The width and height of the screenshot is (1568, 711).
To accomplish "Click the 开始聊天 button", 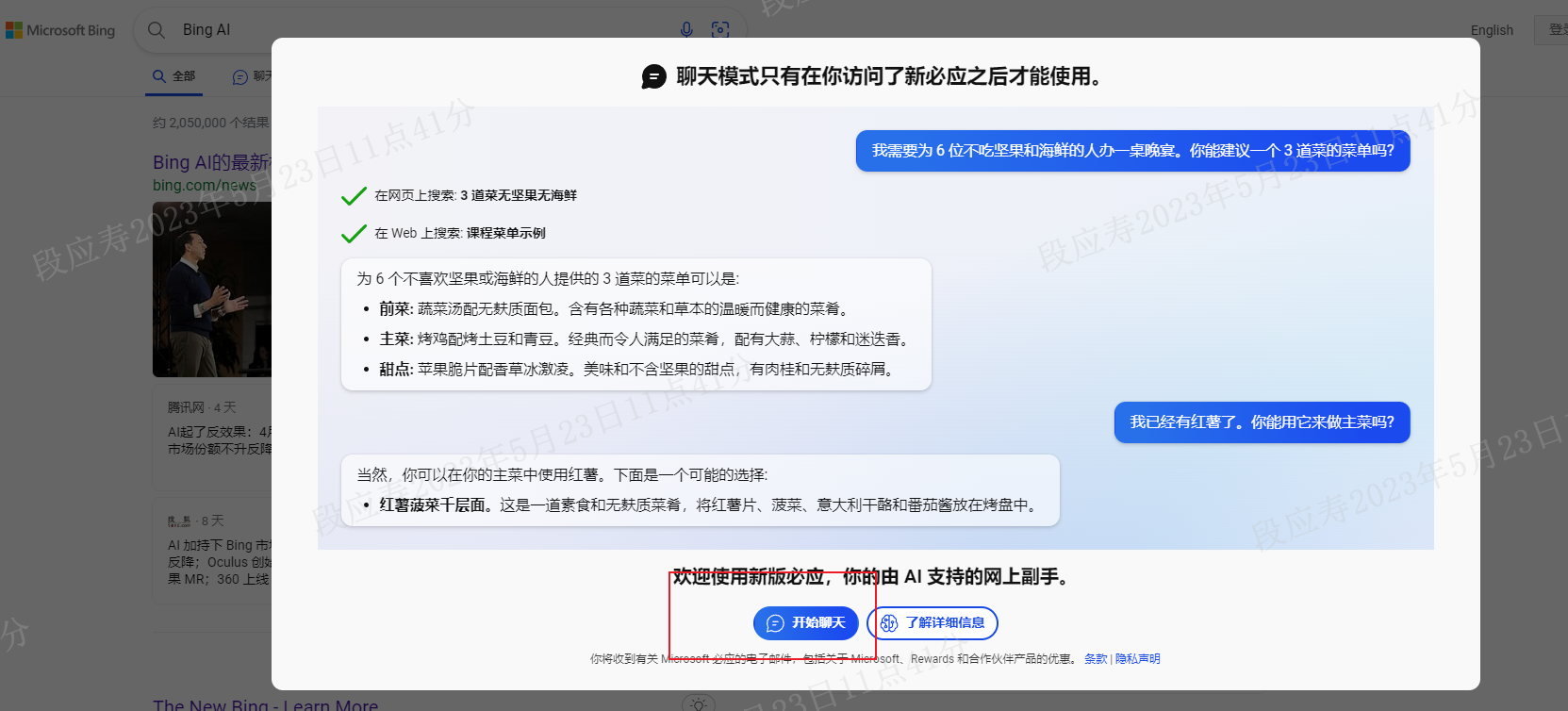I will coord(806,622).
